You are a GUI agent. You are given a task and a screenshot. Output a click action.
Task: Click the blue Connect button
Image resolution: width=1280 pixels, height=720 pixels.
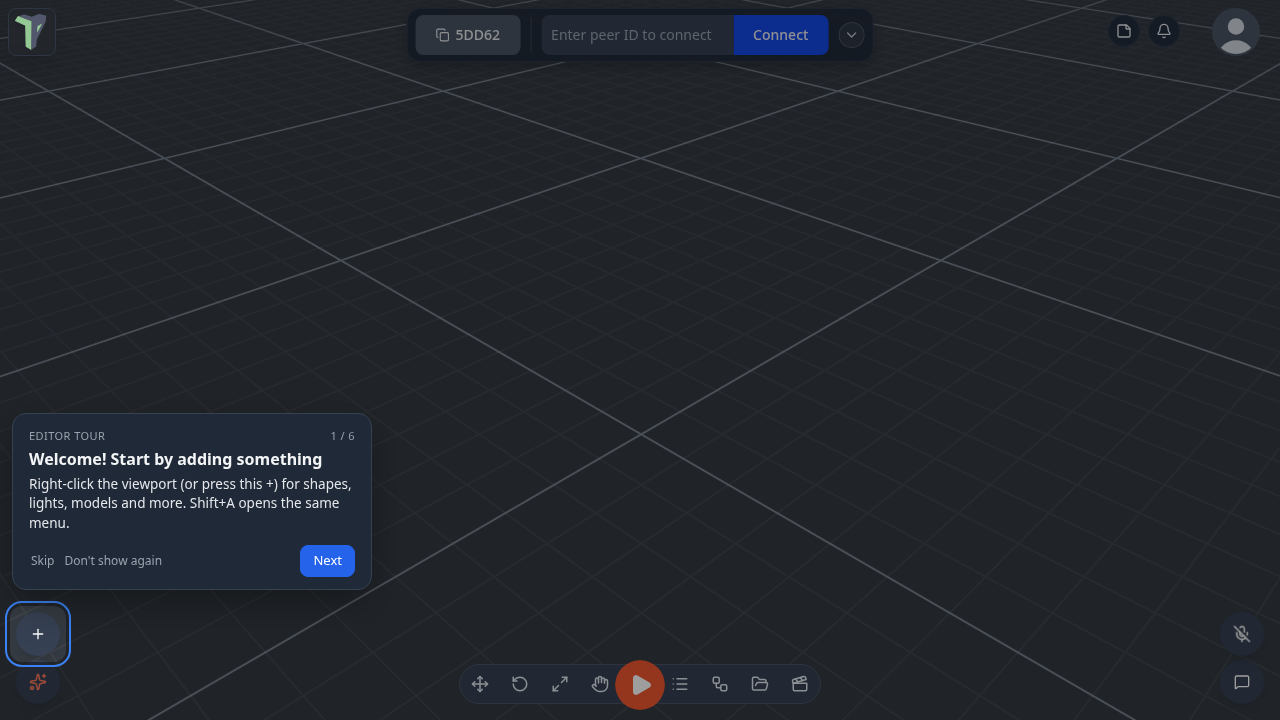tap(781, 35)
